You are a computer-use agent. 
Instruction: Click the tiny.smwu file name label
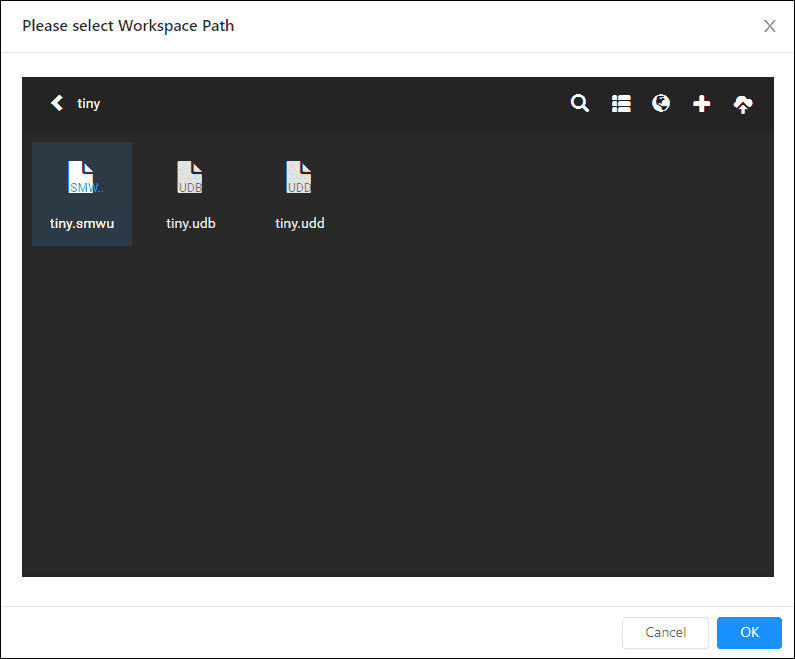pyautogui.click(x=82, y=223)
